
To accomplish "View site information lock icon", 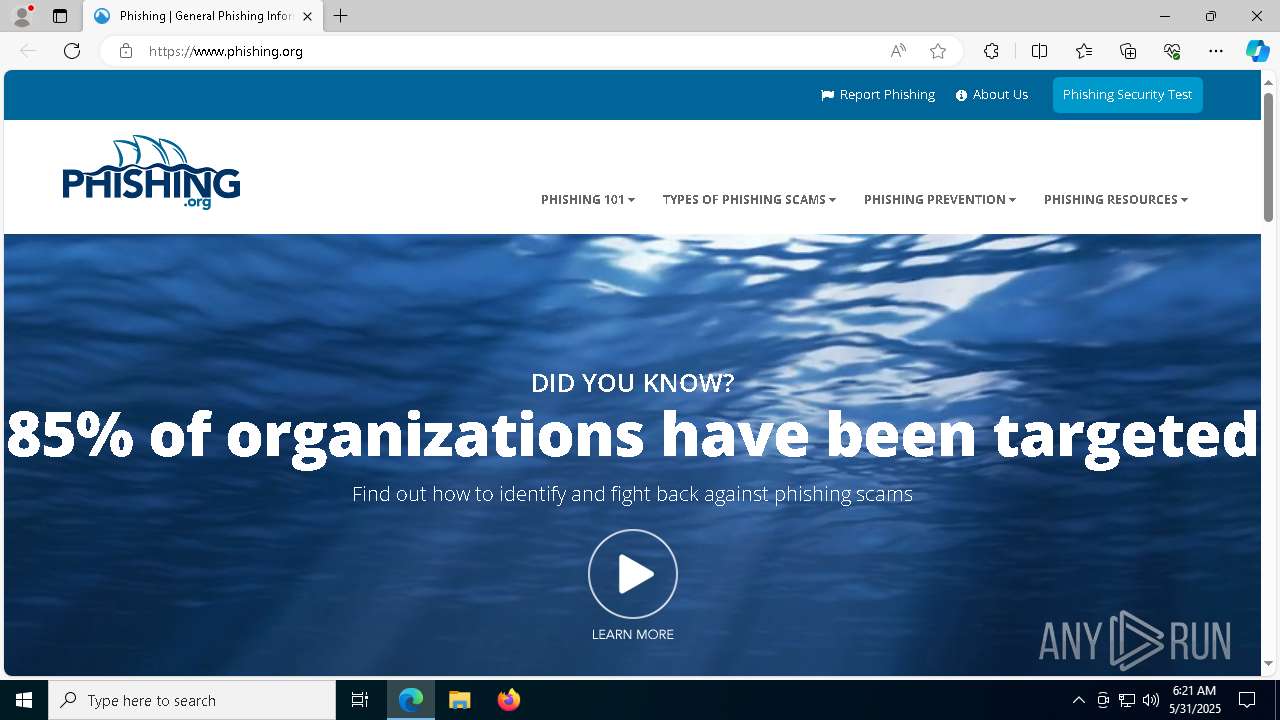I will (x=126, y=51).
